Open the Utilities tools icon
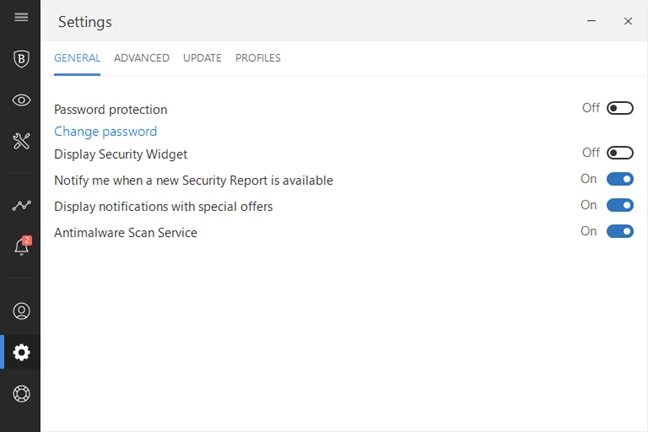Viewport: 648px width, 432px height. coord(20,141)
